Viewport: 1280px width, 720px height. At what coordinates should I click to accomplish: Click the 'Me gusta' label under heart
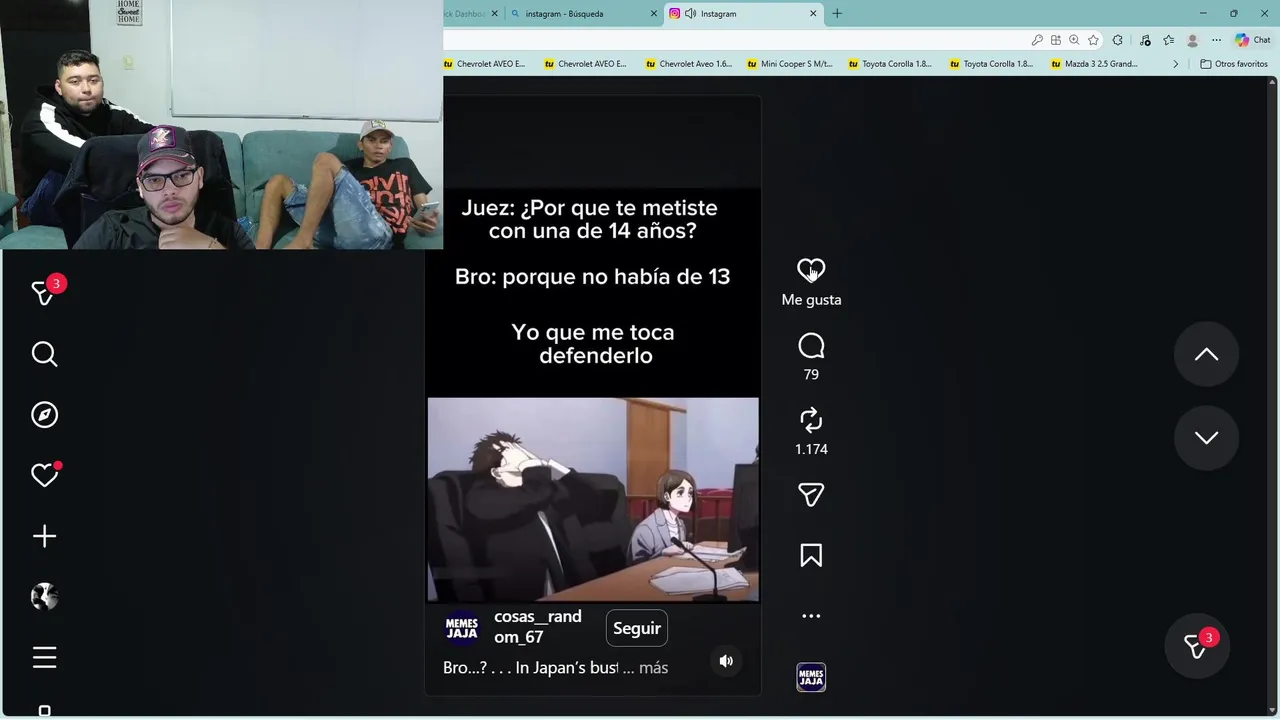point(811,300)
